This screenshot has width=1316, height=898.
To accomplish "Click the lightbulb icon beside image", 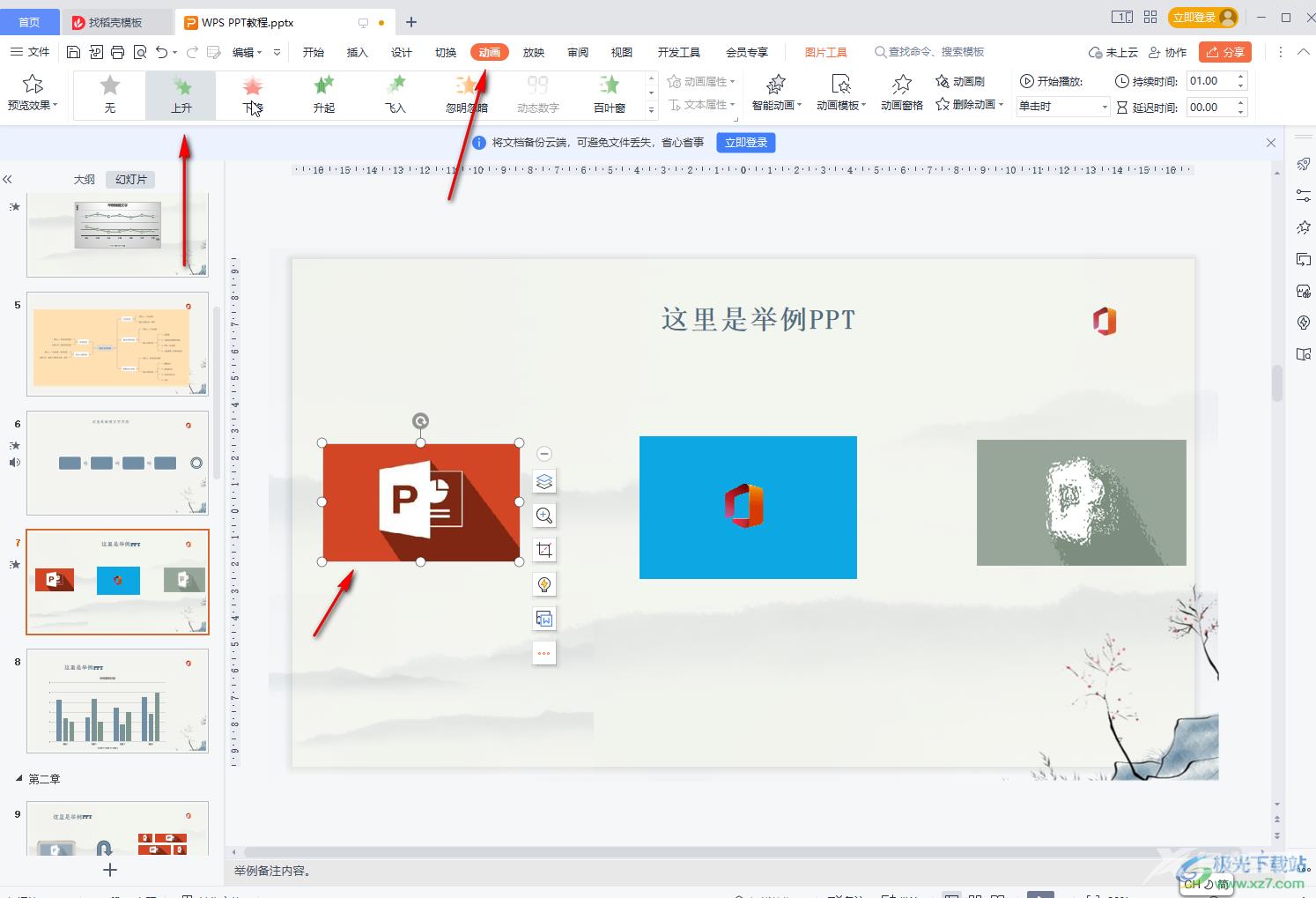I will 544,584.
